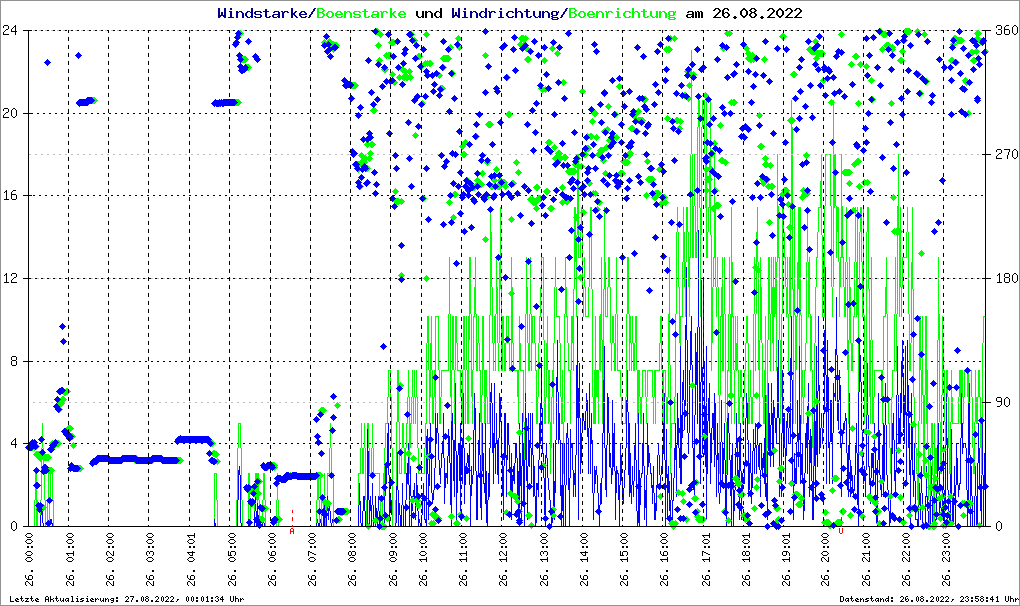Click the left axis label '24'
Image resolution: width=1020 pixels, height=606 pixels.
[10, 30]
